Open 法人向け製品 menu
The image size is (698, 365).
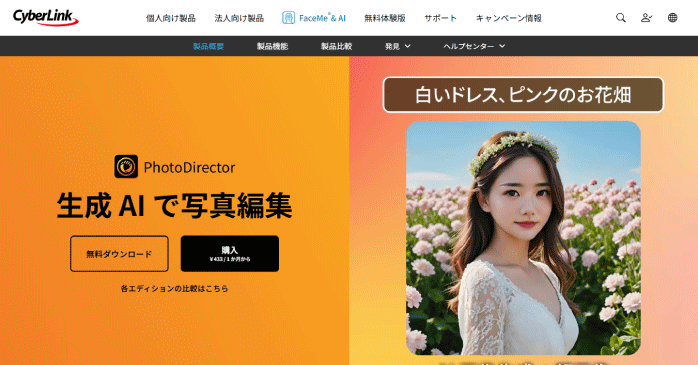click(x=239, y=18)
